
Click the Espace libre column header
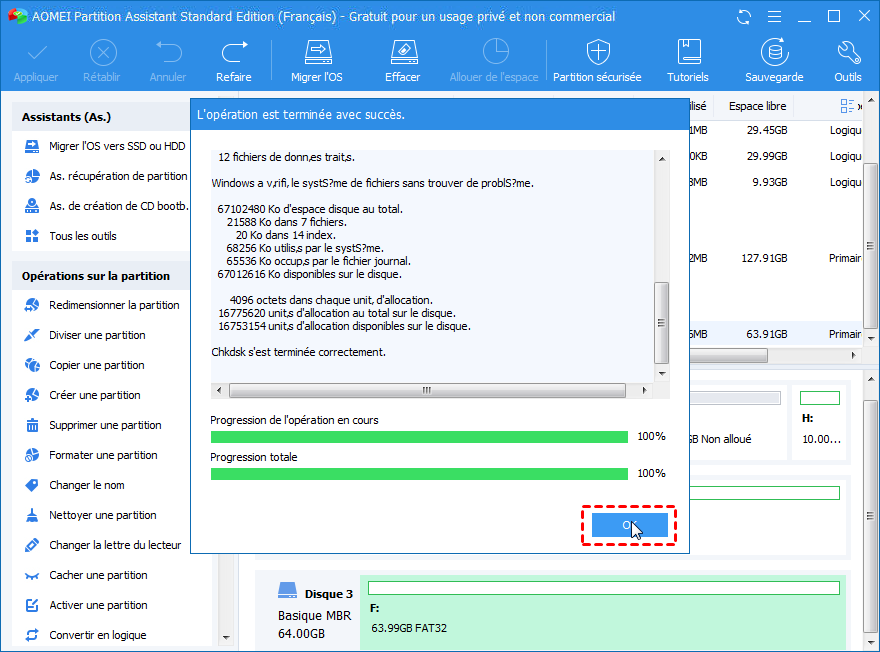pyautogui.click(x=757, y=106)
